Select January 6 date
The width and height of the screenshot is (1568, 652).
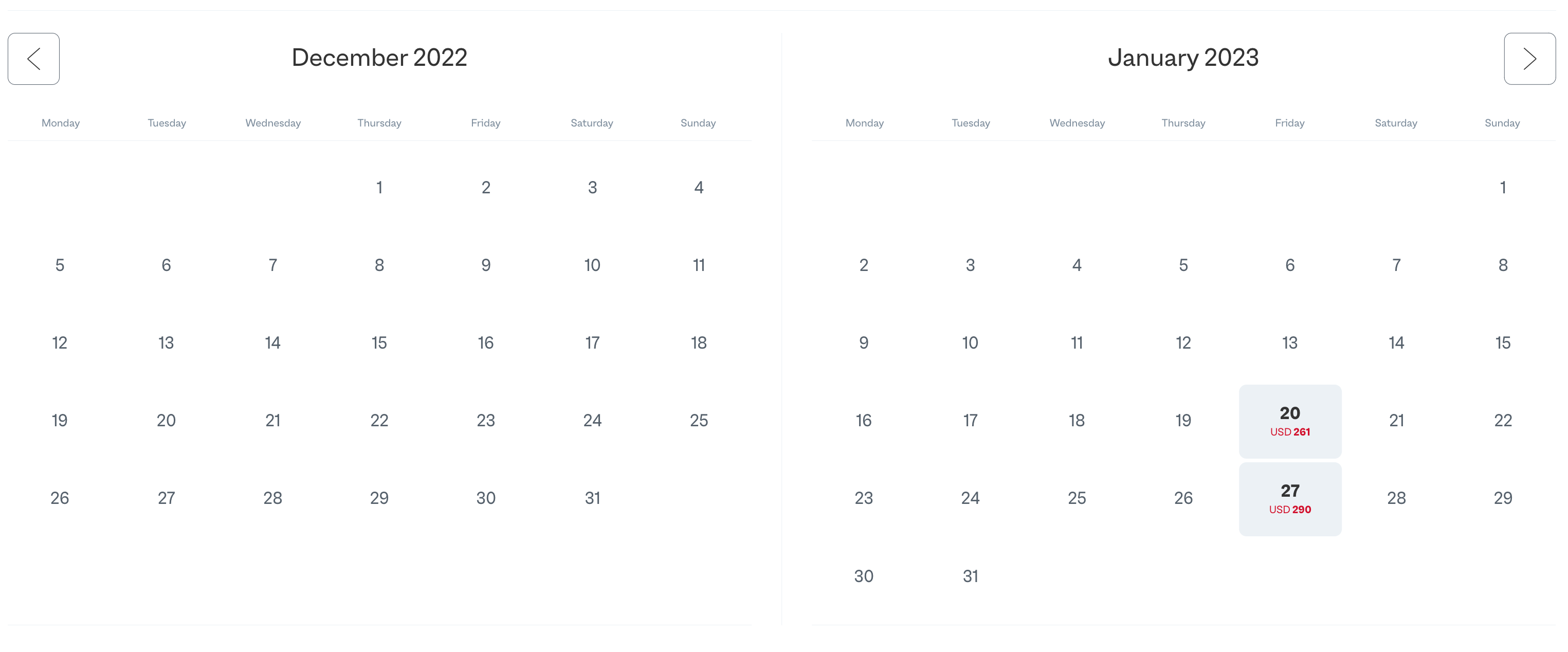click(1290, 265)
